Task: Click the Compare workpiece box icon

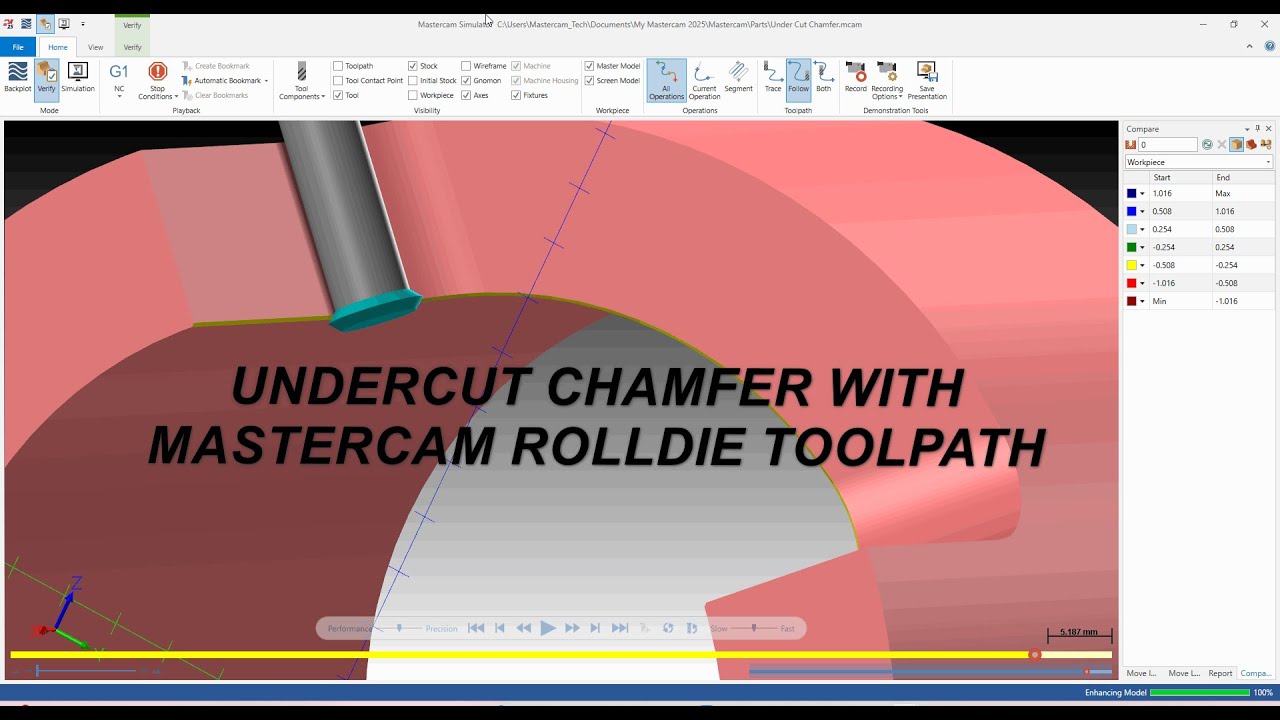Action: 1236,145
